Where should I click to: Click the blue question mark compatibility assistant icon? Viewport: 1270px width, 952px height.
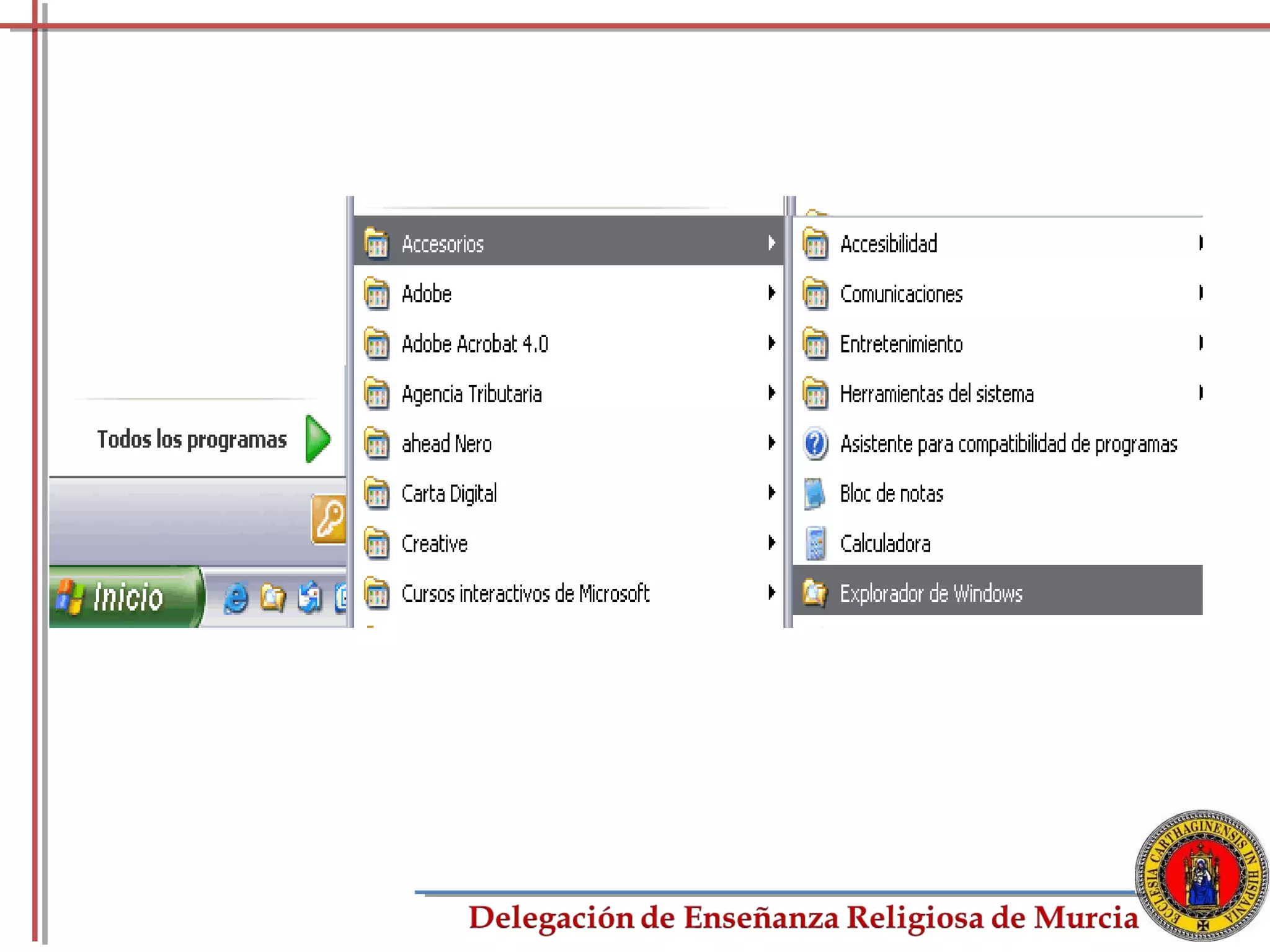click(x=815, y=444)
